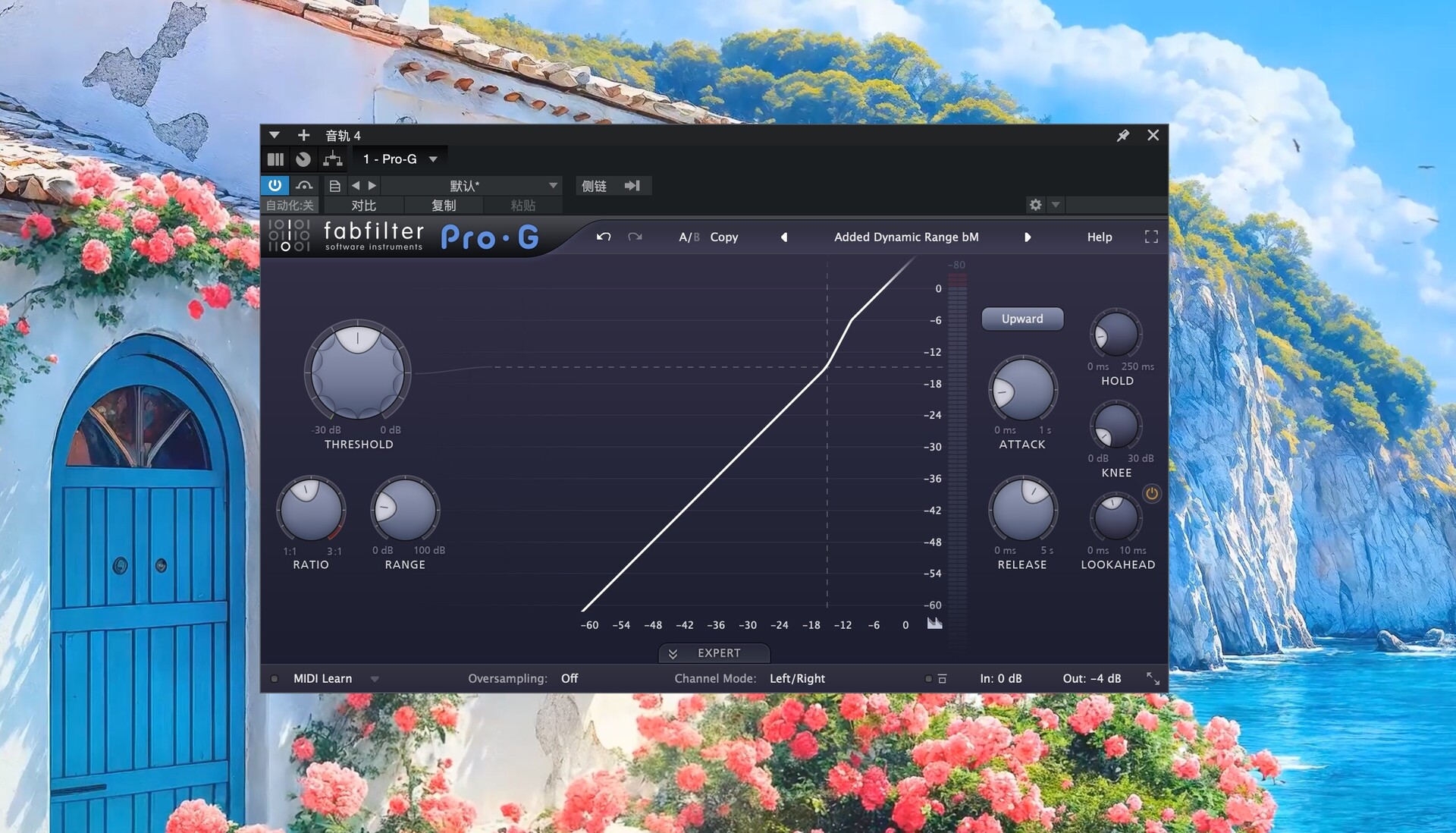Open preset name Added Dynamic Range bM

[906, 237]
